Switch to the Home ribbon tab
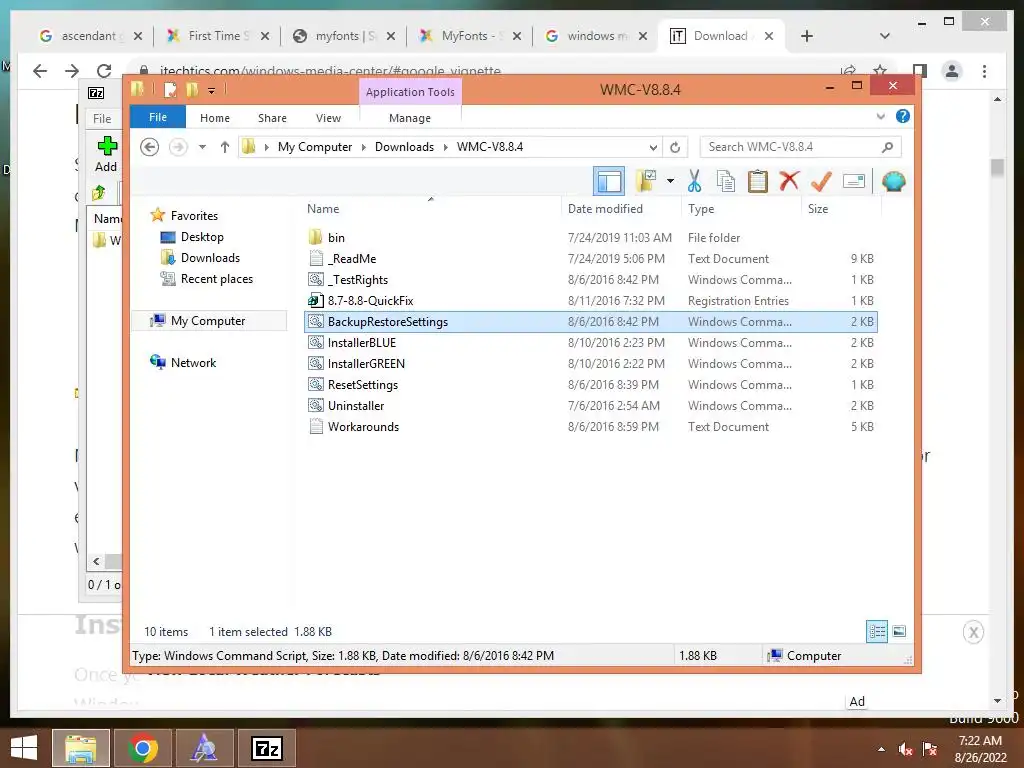This screenshot has width=1024, height=768. coord(215,118)
